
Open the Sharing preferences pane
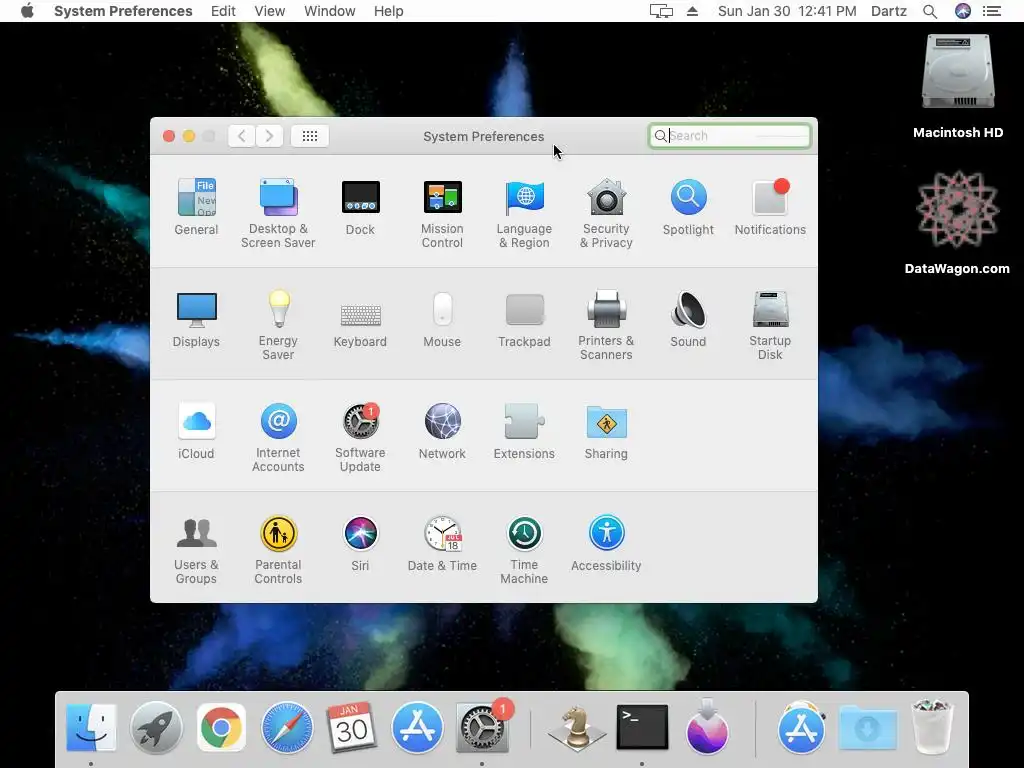606,431
